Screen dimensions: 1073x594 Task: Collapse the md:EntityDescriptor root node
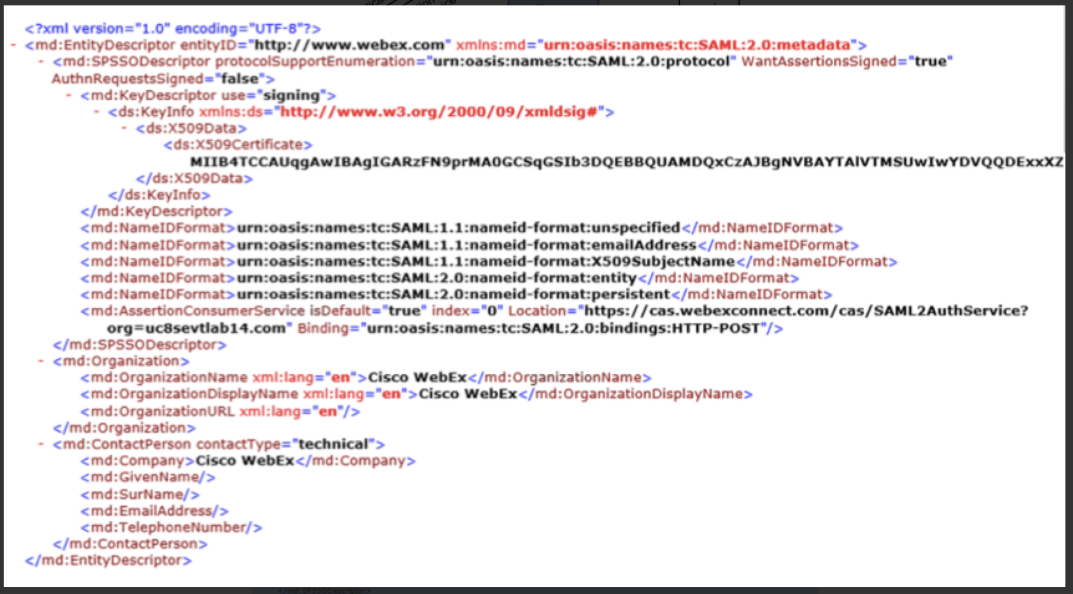point(14,45)
